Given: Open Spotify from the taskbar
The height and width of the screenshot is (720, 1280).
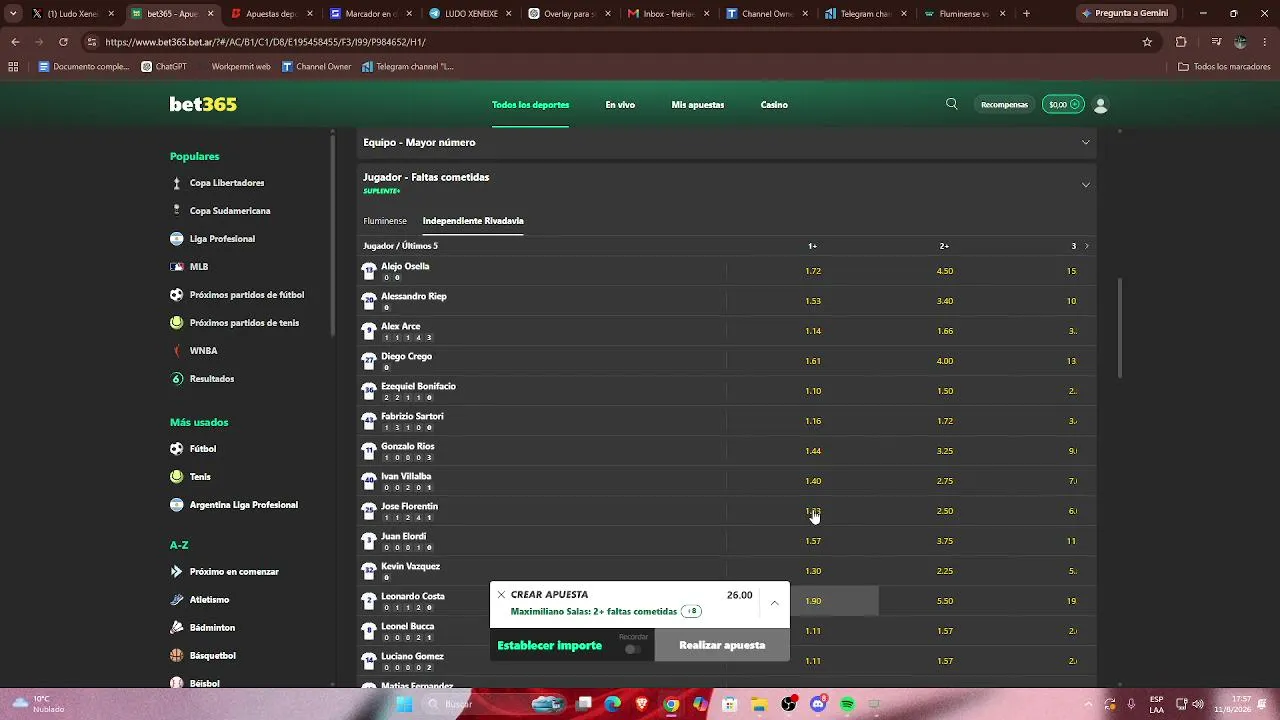Looking at the screenshot, I should [x=847, y=704].
